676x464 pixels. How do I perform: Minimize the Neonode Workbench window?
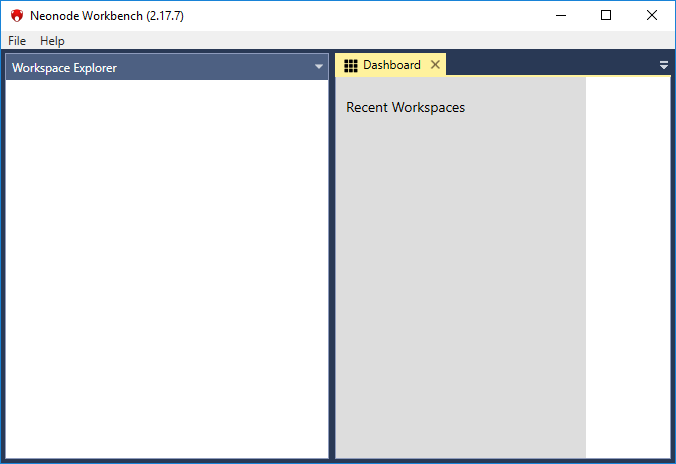pyautogui.click(x=560, y=15)
